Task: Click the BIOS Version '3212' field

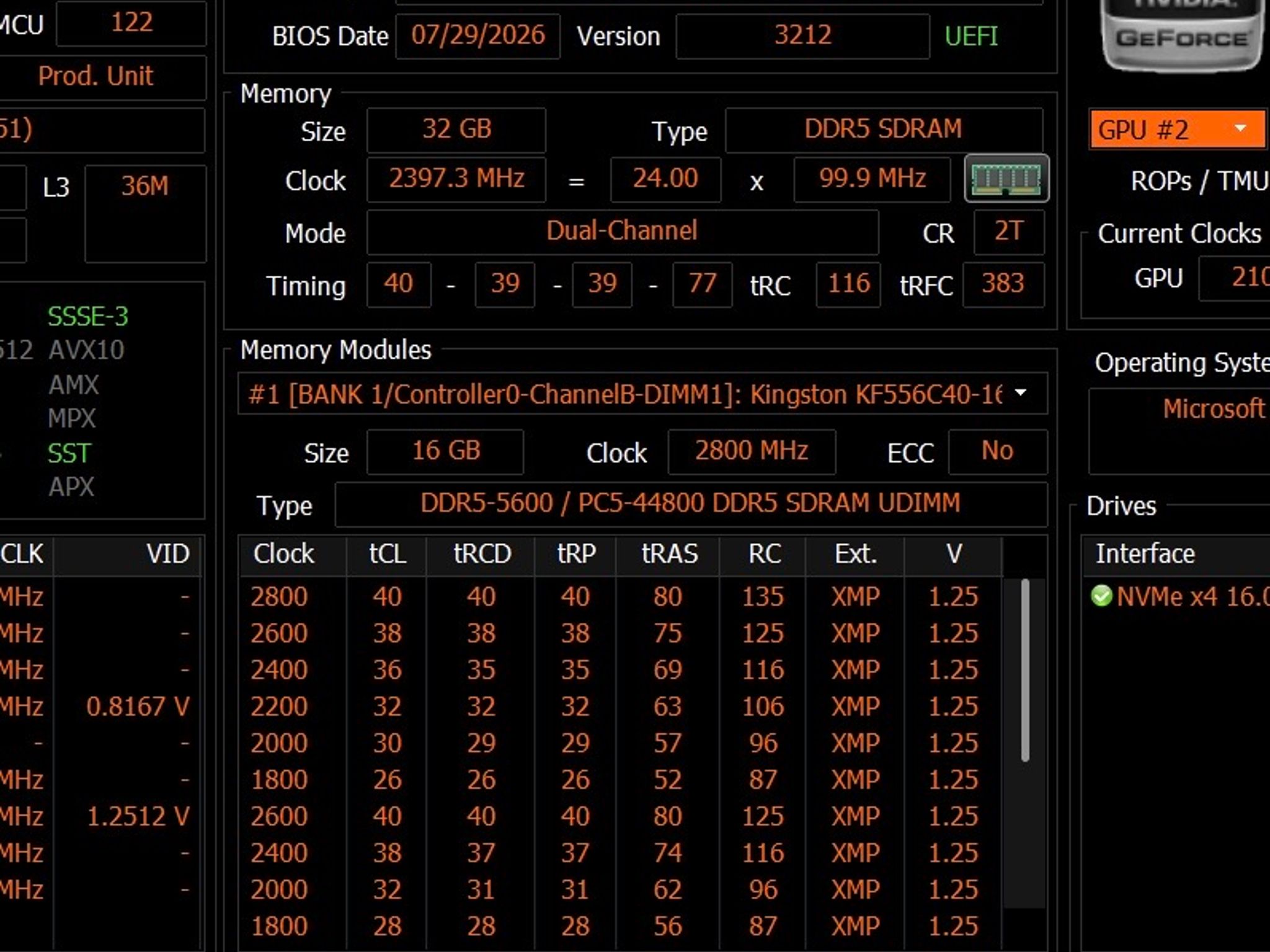Action: point(802,36)
